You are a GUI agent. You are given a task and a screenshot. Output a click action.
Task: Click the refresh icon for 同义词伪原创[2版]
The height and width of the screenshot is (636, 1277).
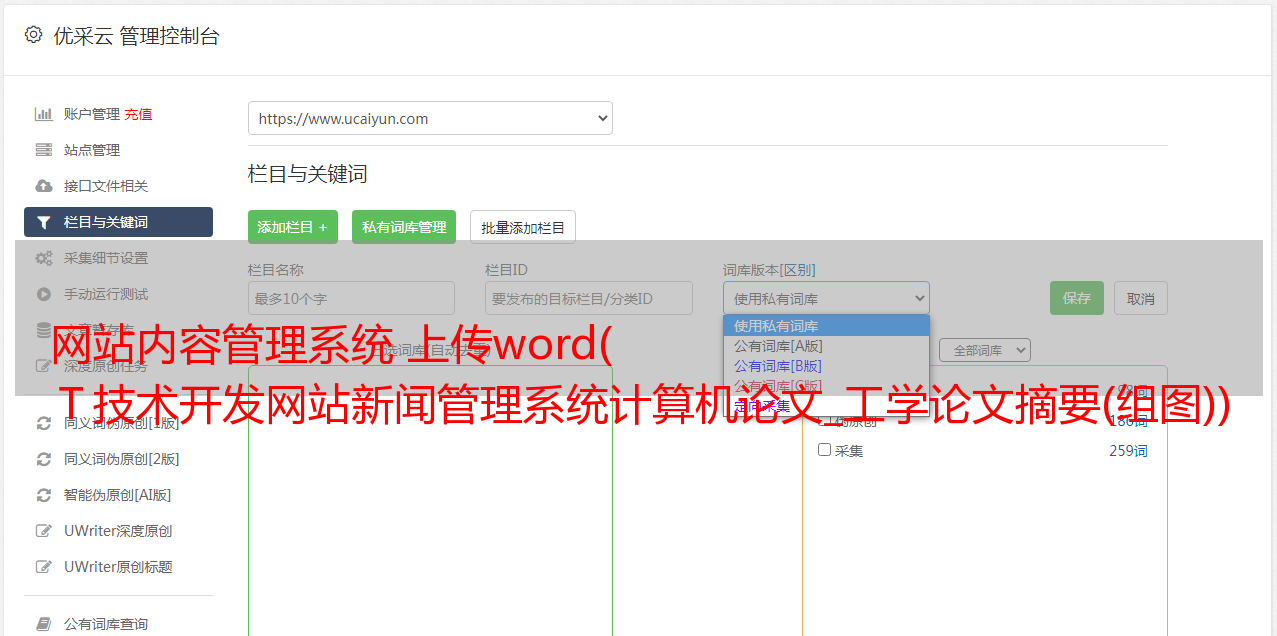point(44,459)
